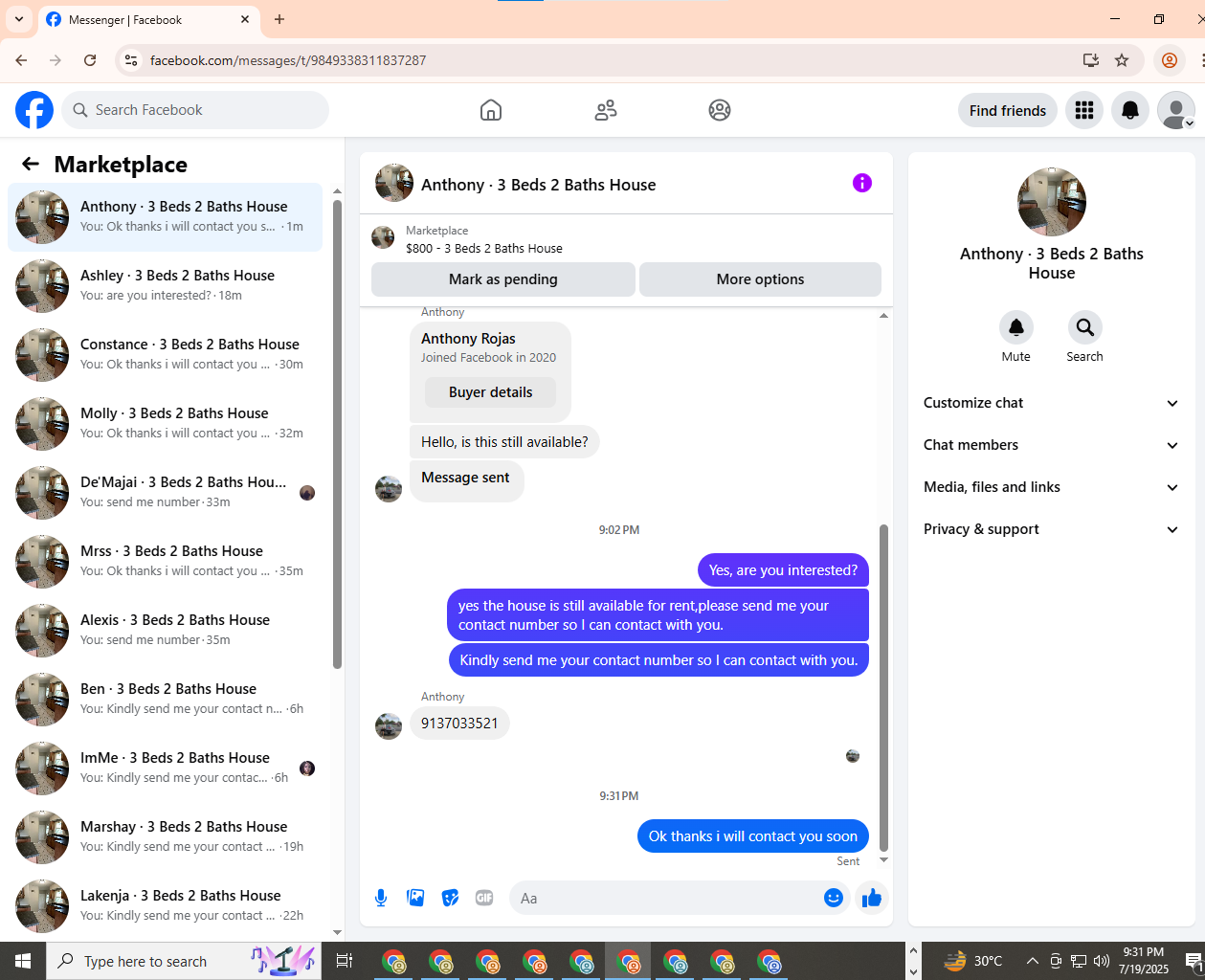Open the Groups icon in top navigation
The width and height of the screenshot is (1205, 980).
720,110
